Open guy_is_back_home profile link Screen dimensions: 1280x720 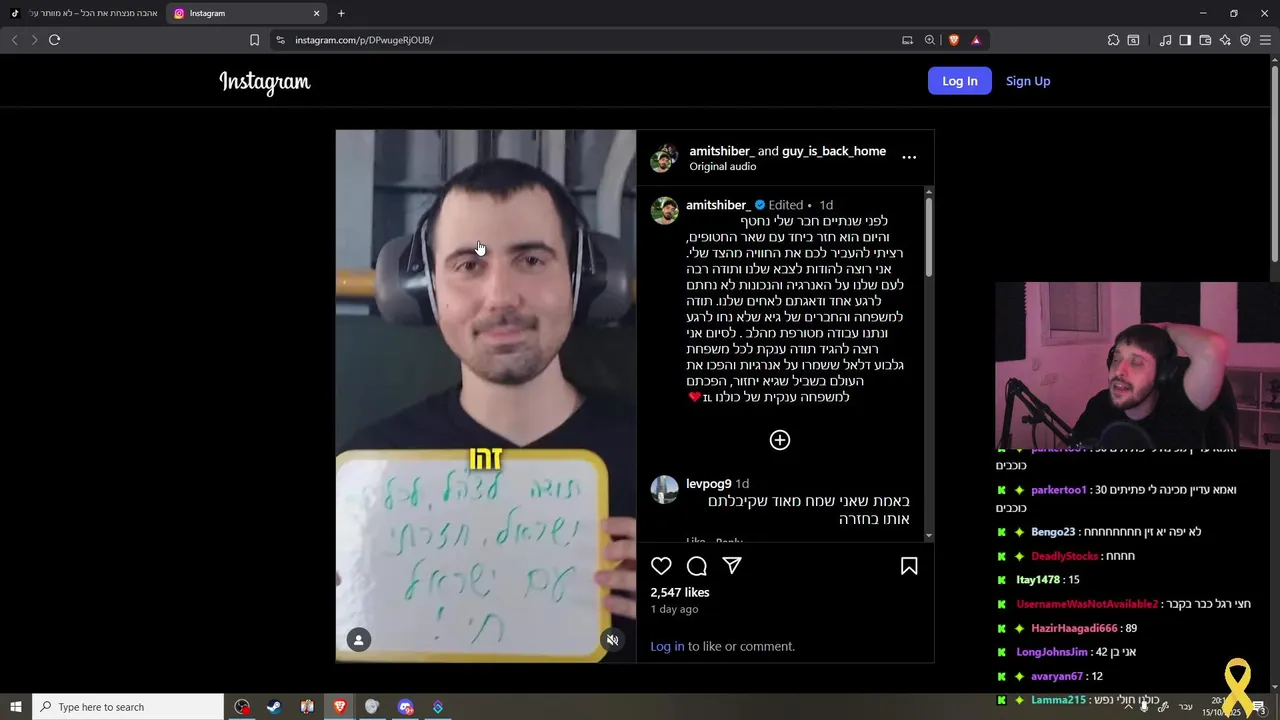[834, 151]
